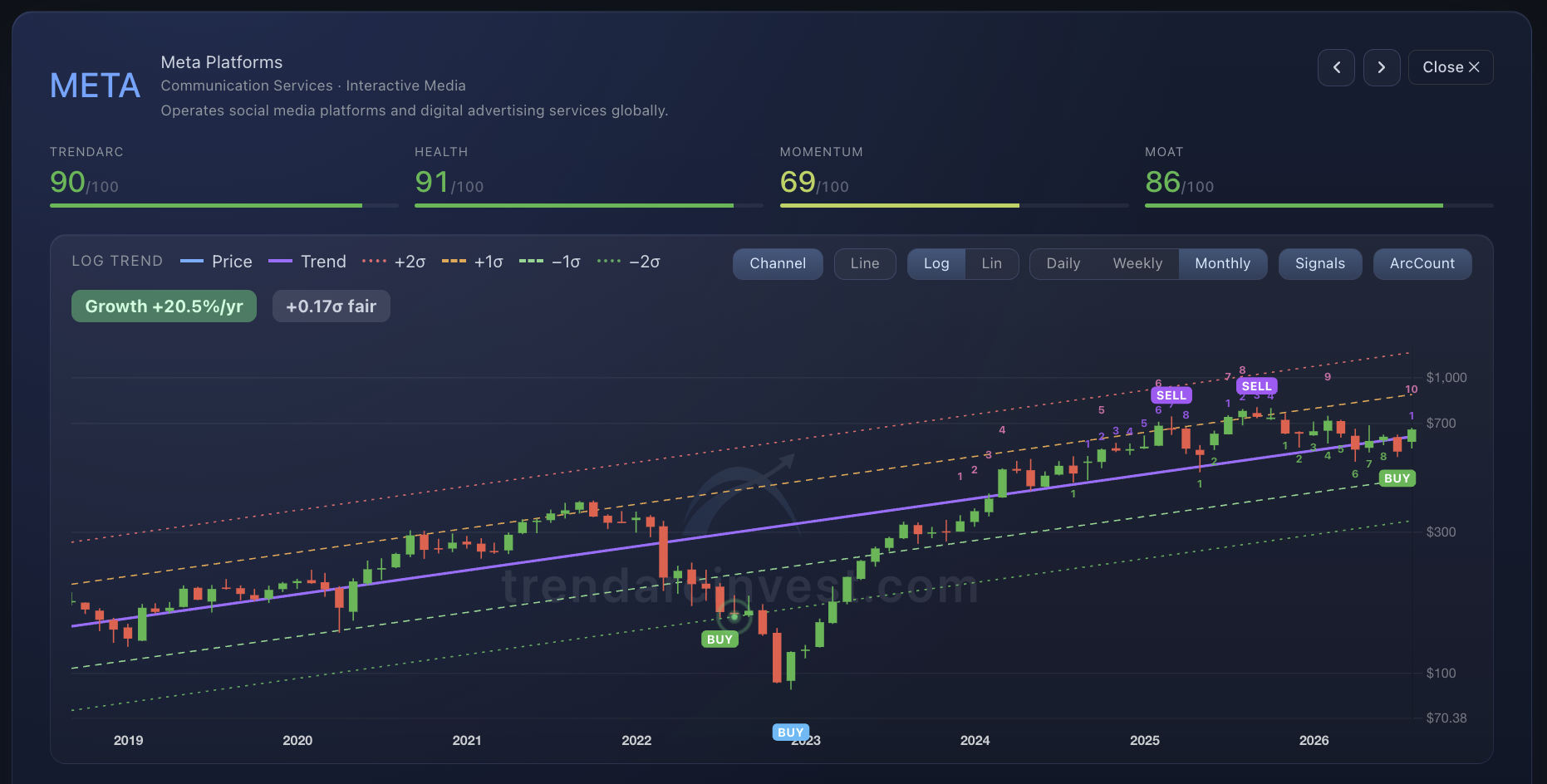Click the 2024 year axis label
This screenshot has width=1547, height=784.
975,740
